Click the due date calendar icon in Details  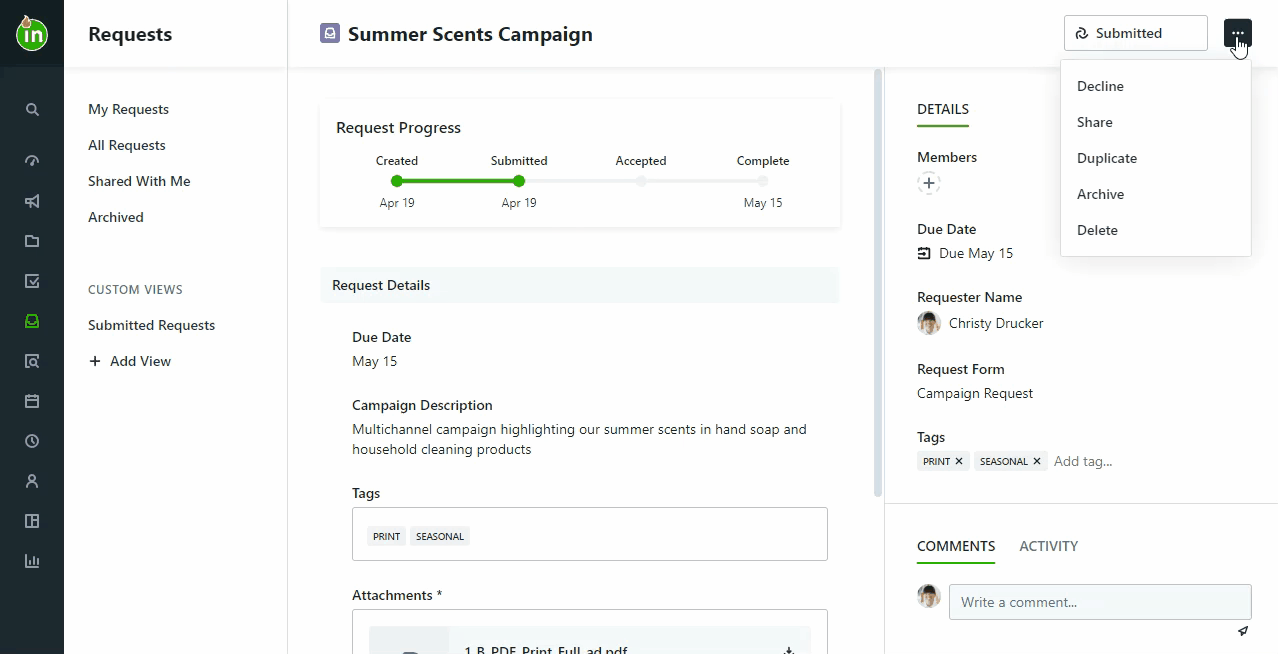[x=924, y=253]
